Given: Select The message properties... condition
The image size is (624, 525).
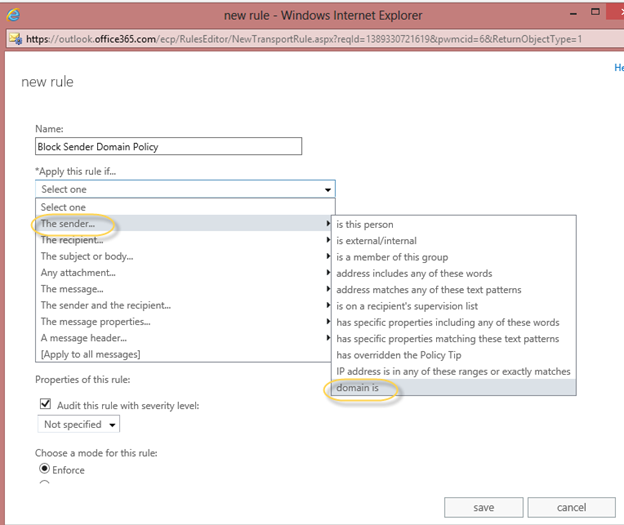Looking at the screenshot, I should point(183,321).
